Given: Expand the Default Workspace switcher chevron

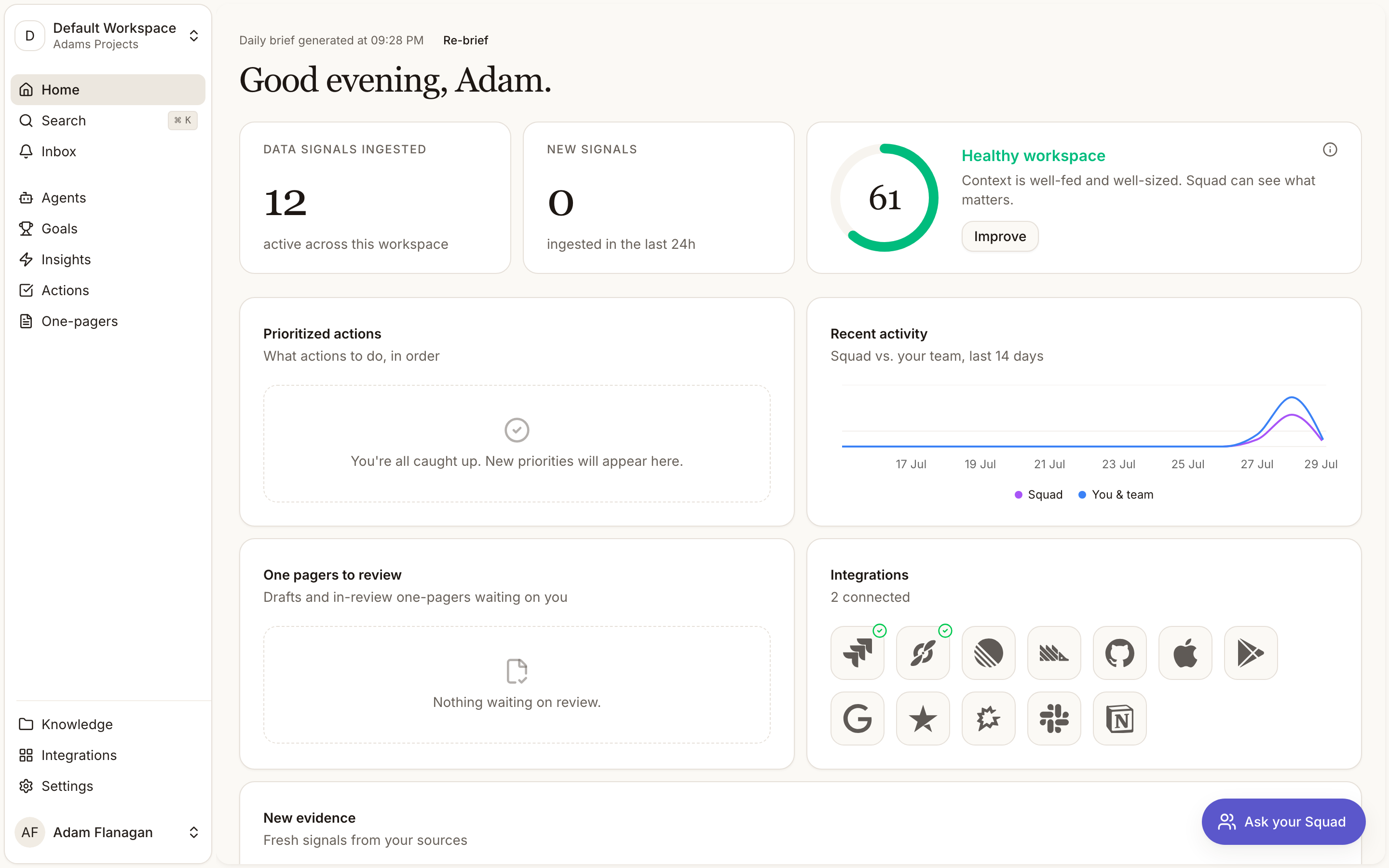Looking at the screenshot, I should (x=194, y=36).
